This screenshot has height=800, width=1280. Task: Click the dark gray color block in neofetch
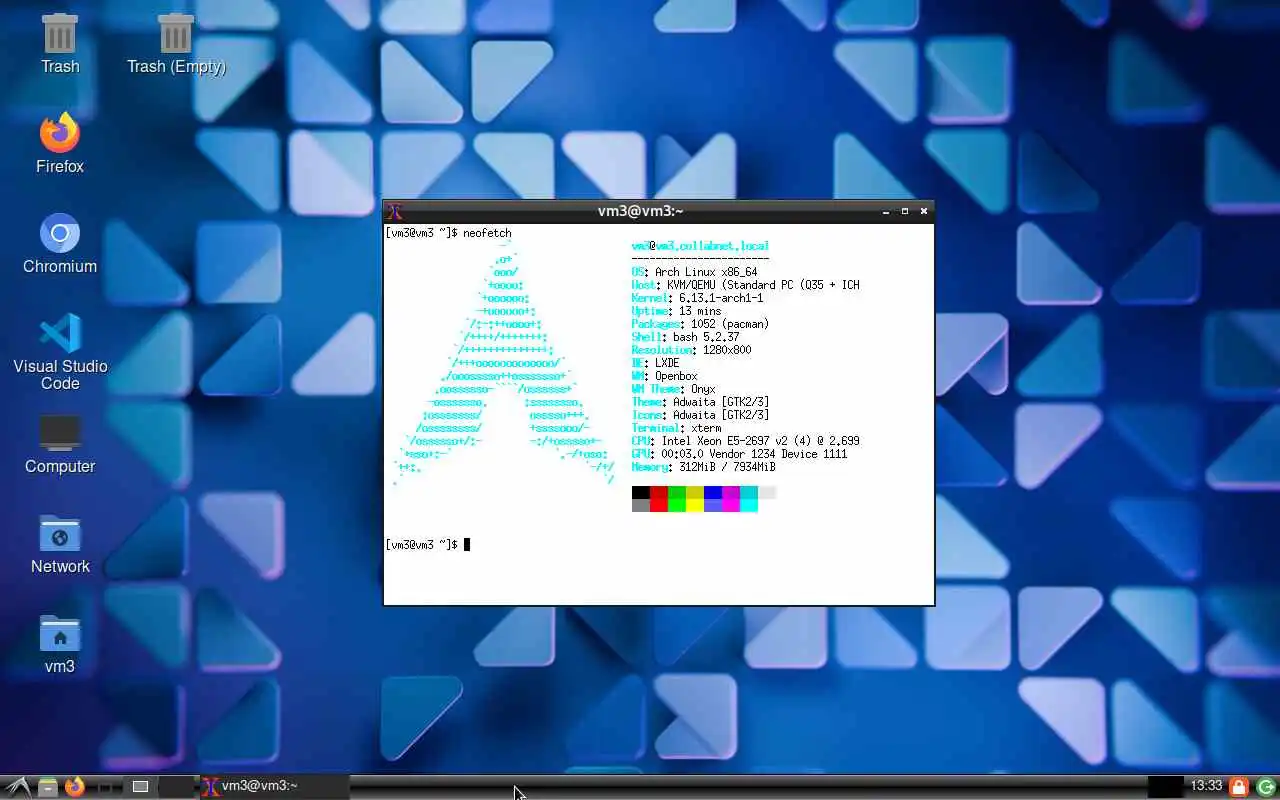coord(641,506)
